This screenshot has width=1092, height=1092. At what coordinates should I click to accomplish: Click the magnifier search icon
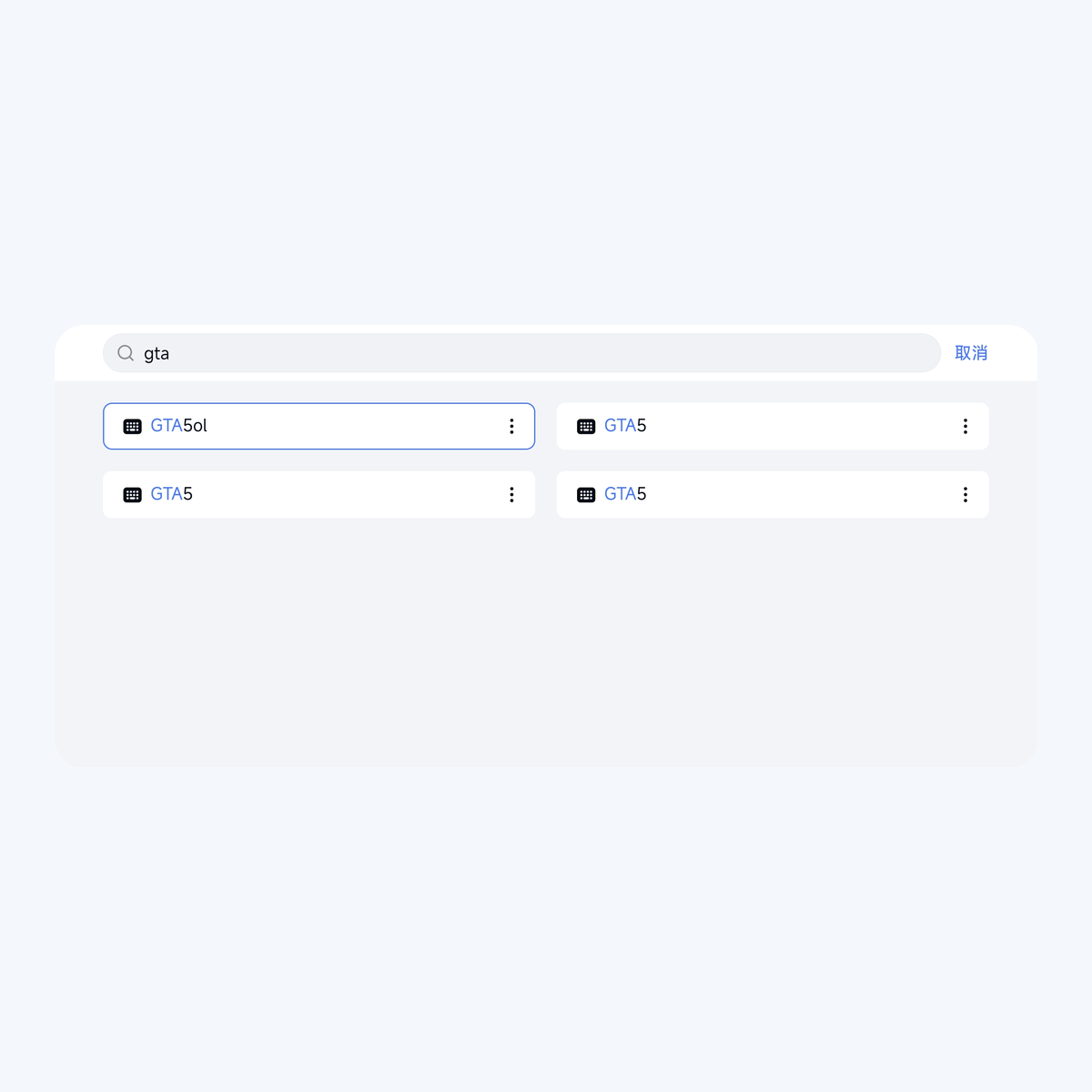click(x=126, y=353)
